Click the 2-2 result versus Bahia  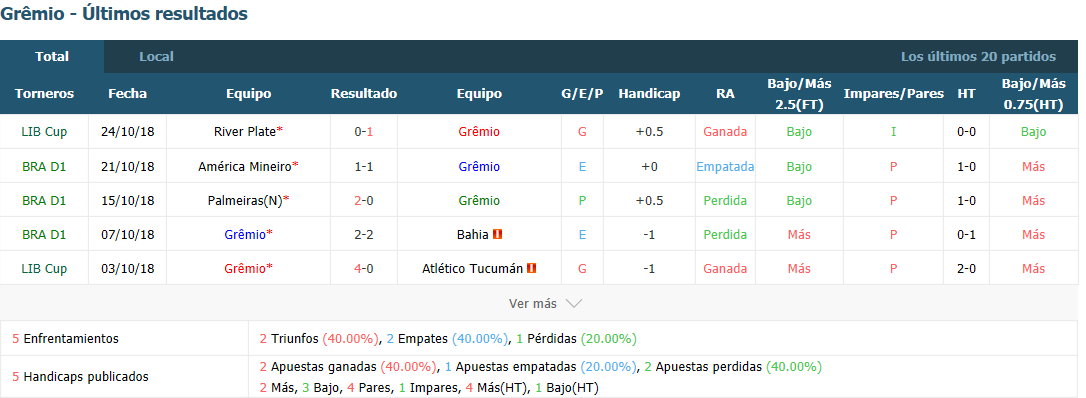click(364, 235)
